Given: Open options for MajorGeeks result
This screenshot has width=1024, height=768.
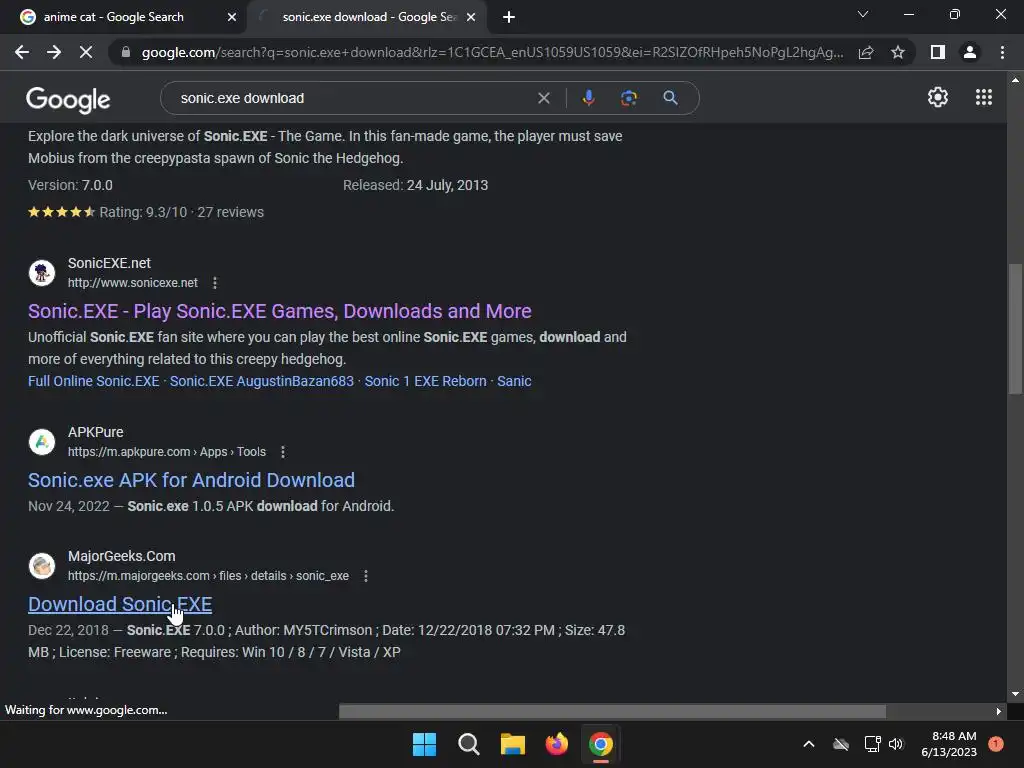Looking at the screenshot, I should pyautogui.click(x=366, y=576).
